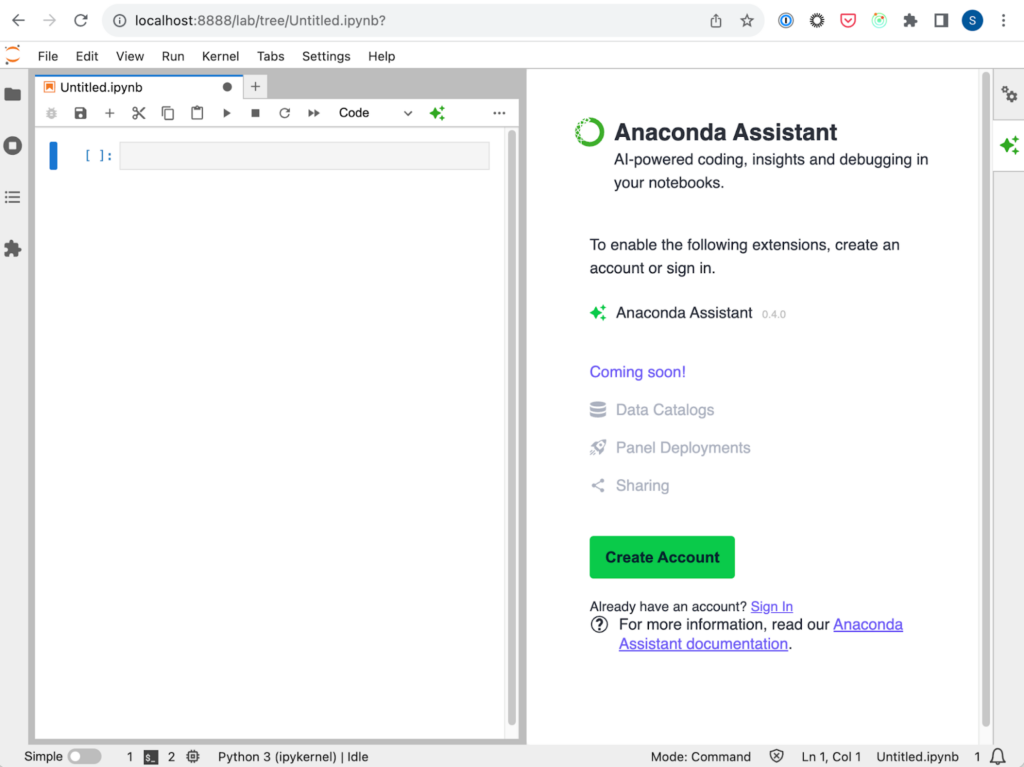Click the blue cell collapser bar
Image resolution: width=1024 pixels, height=767 pixels.
click(54, 156)
